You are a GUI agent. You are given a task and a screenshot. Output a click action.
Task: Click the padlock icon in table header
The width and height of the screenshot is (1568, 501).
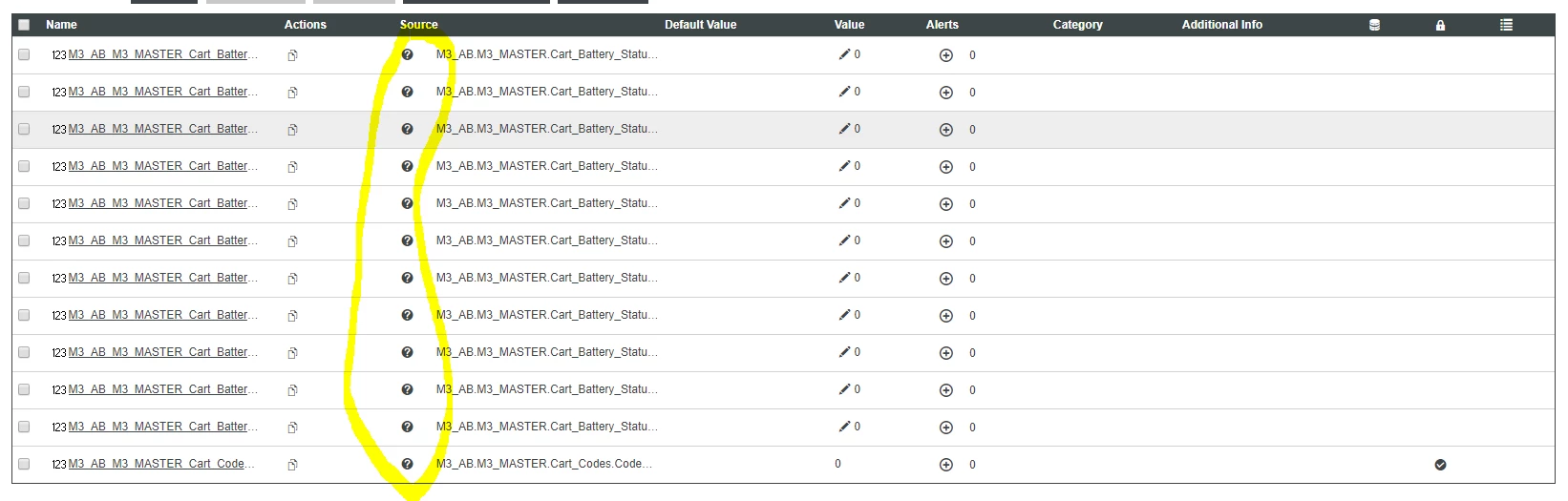(1440, 26)
